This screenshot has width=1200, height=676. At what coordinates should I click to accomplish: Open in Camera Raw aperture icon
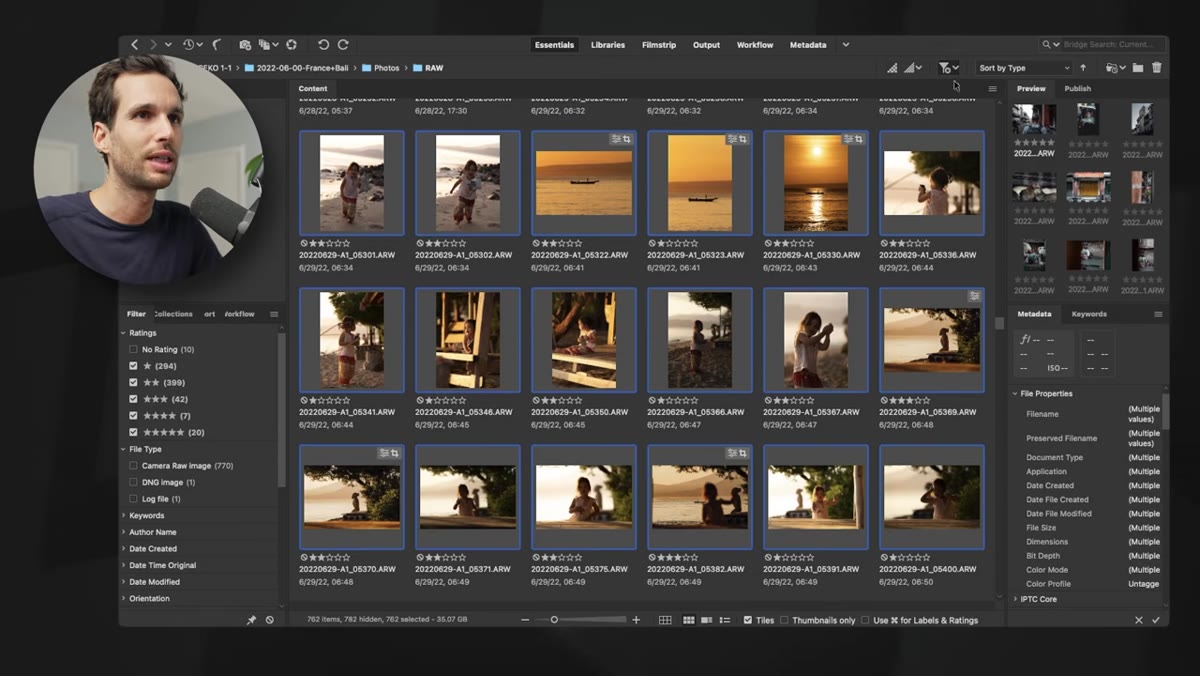[291, 45]
